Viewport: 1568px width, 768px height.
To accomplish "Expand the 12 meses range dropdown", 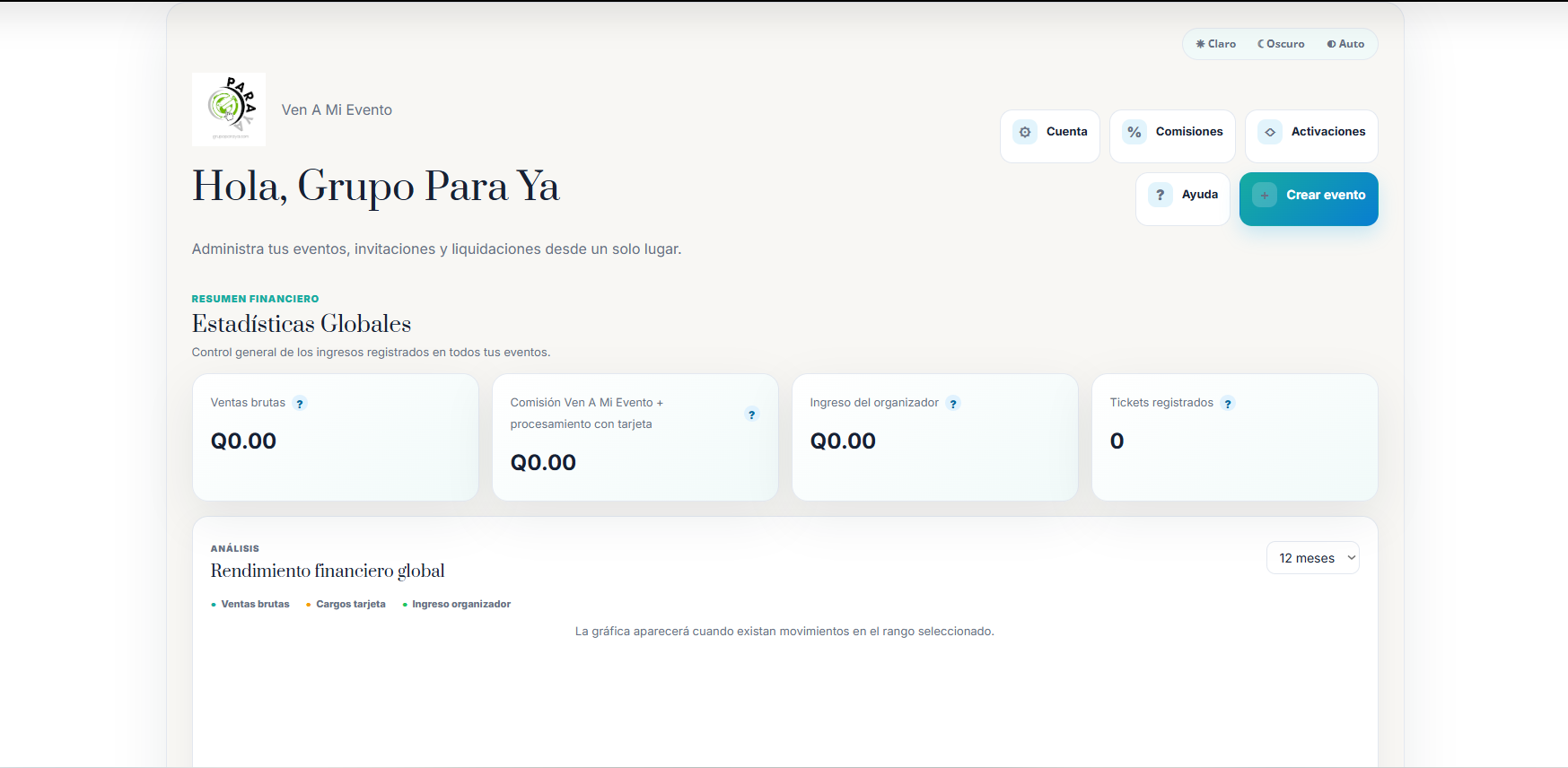I will click(x=1313, y=558).
